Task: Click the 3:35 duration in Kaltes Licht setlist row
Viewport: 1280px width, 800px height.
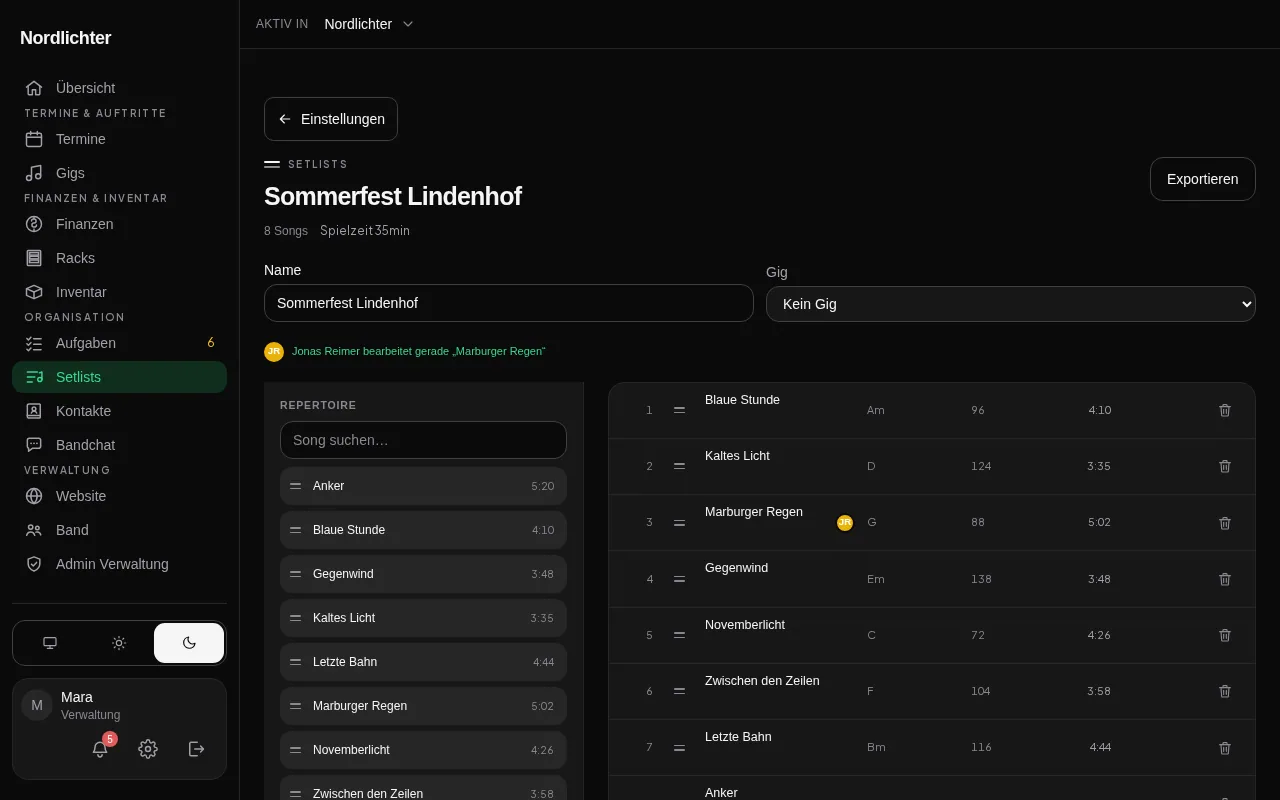Action: (1099, 466)
